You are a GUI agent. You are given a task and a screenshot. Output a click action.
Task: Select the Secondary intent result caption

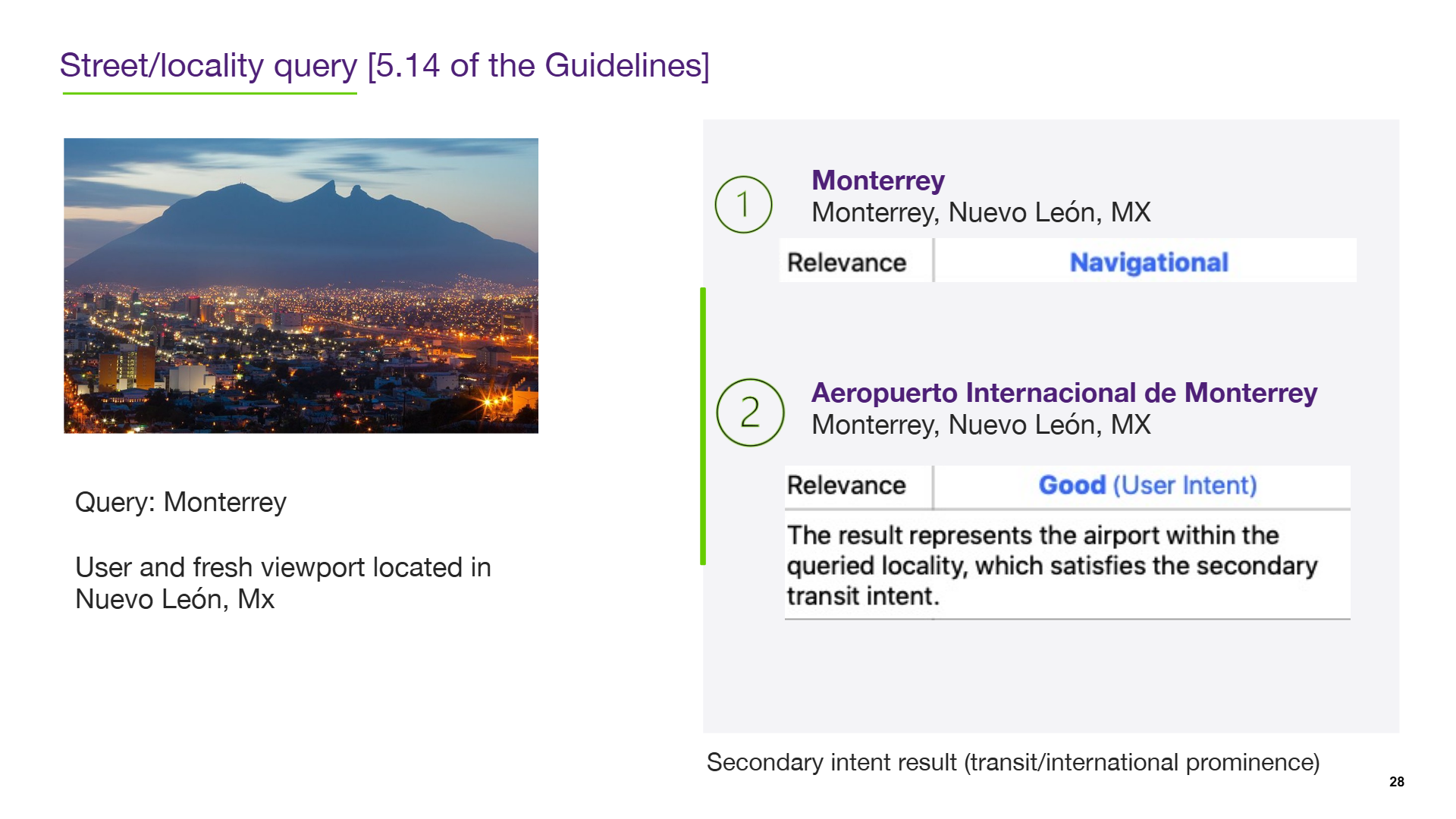(x=1013, y=763)
